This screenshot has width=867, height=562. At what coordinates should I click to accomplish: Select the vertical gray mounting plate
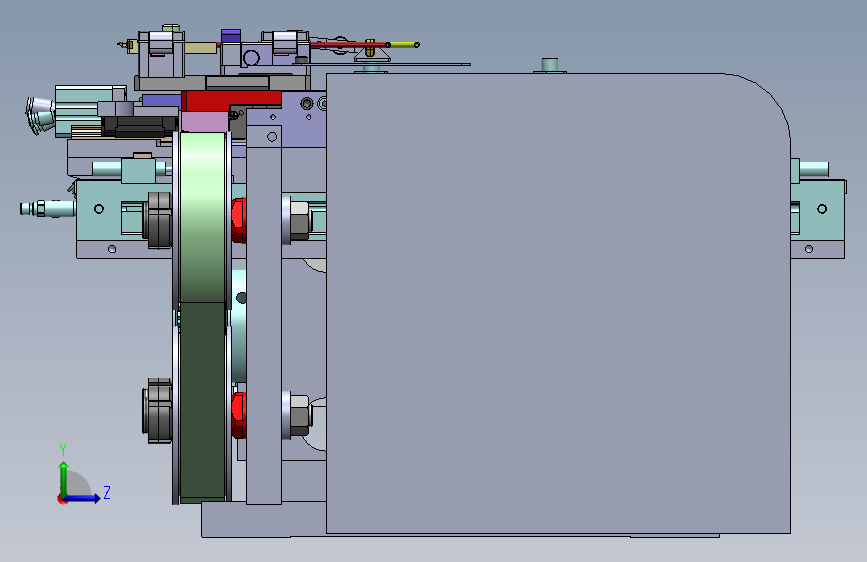(264, 314)
